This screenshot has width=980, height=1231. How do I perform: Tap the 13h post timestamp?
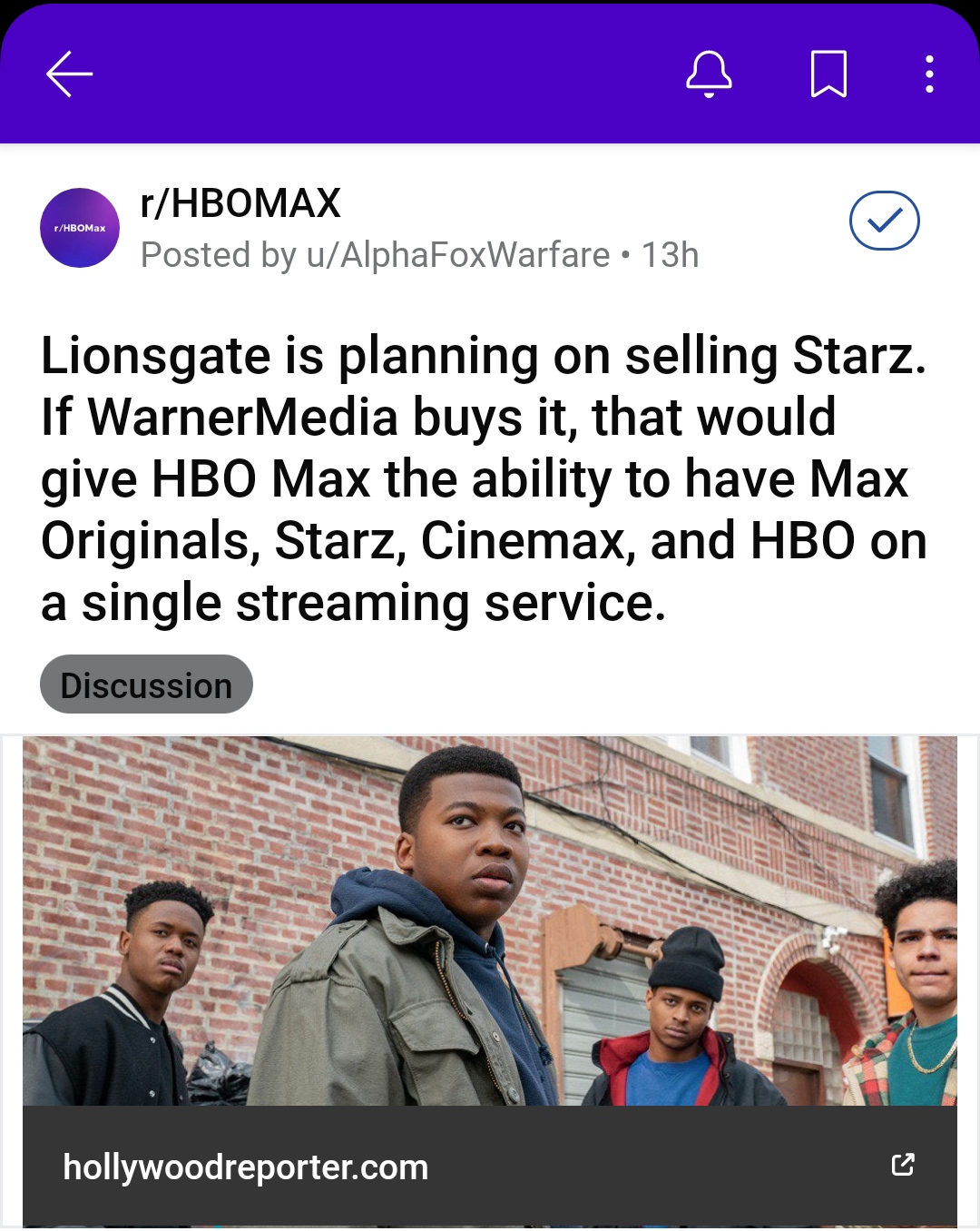(x=670, y=255)
